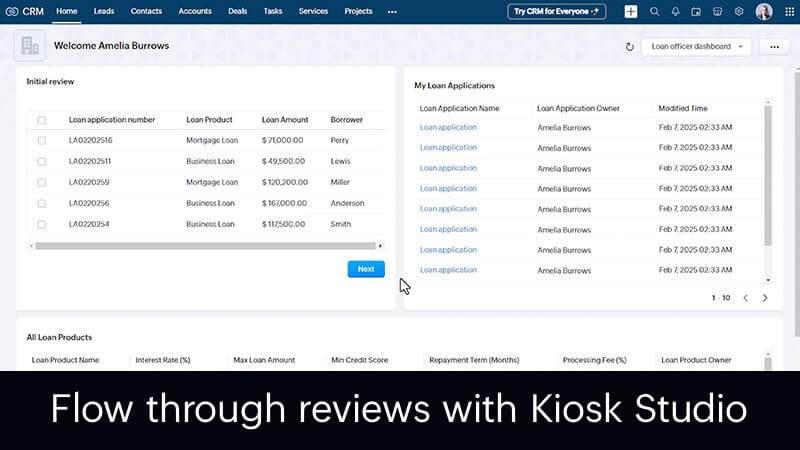Open the quick create plus icon
The image size is (800, 450).
coord(631,11)
